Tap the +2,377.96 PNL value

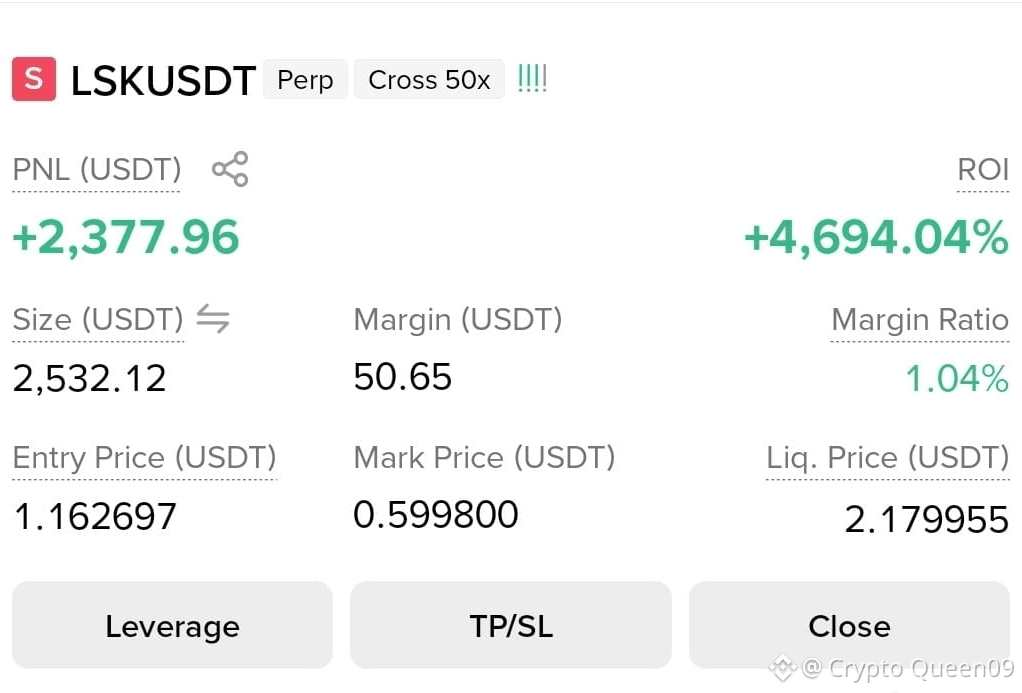point(126,237)
